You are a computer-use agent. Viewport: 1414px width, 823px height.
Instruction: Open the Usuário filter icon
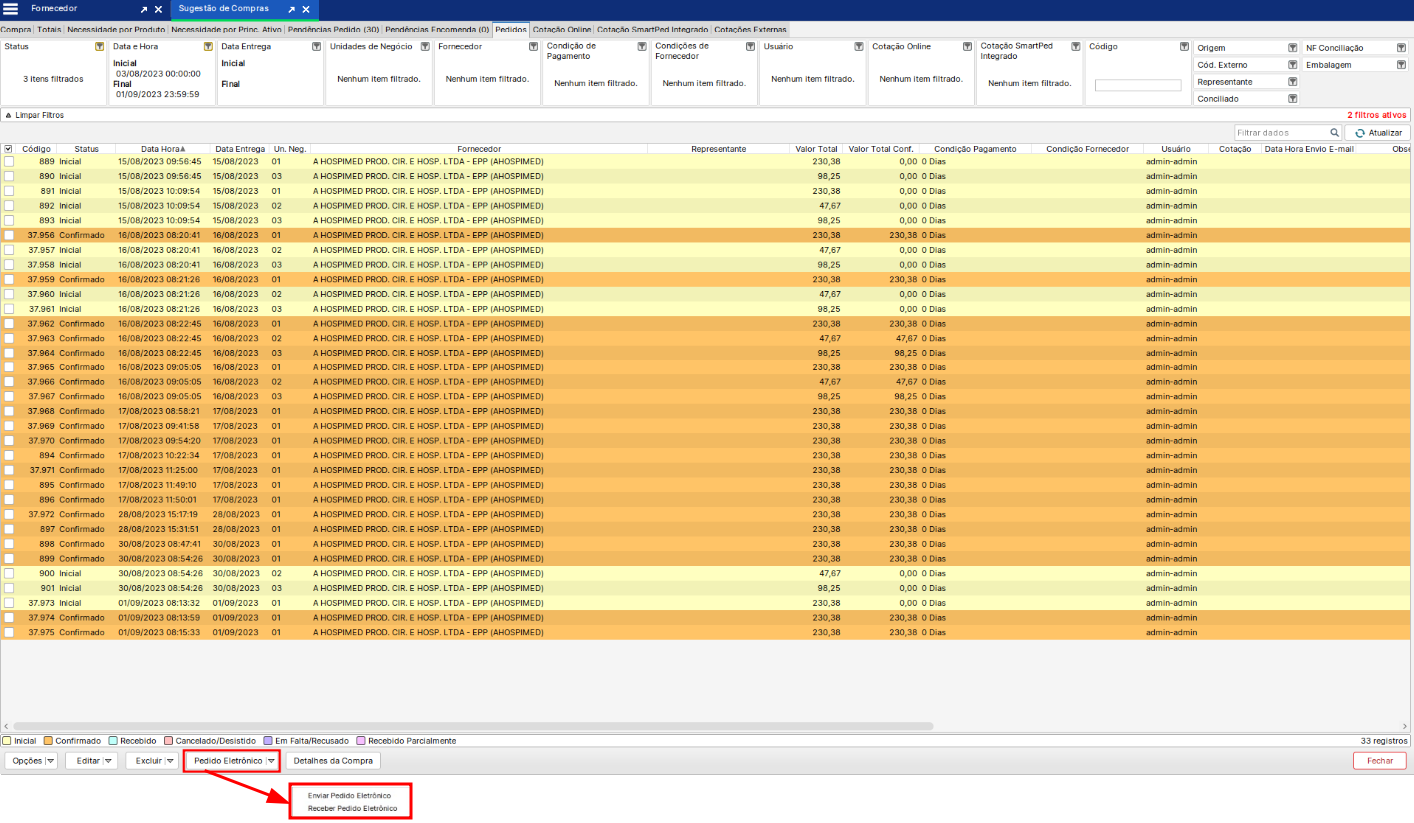(858, 47)
